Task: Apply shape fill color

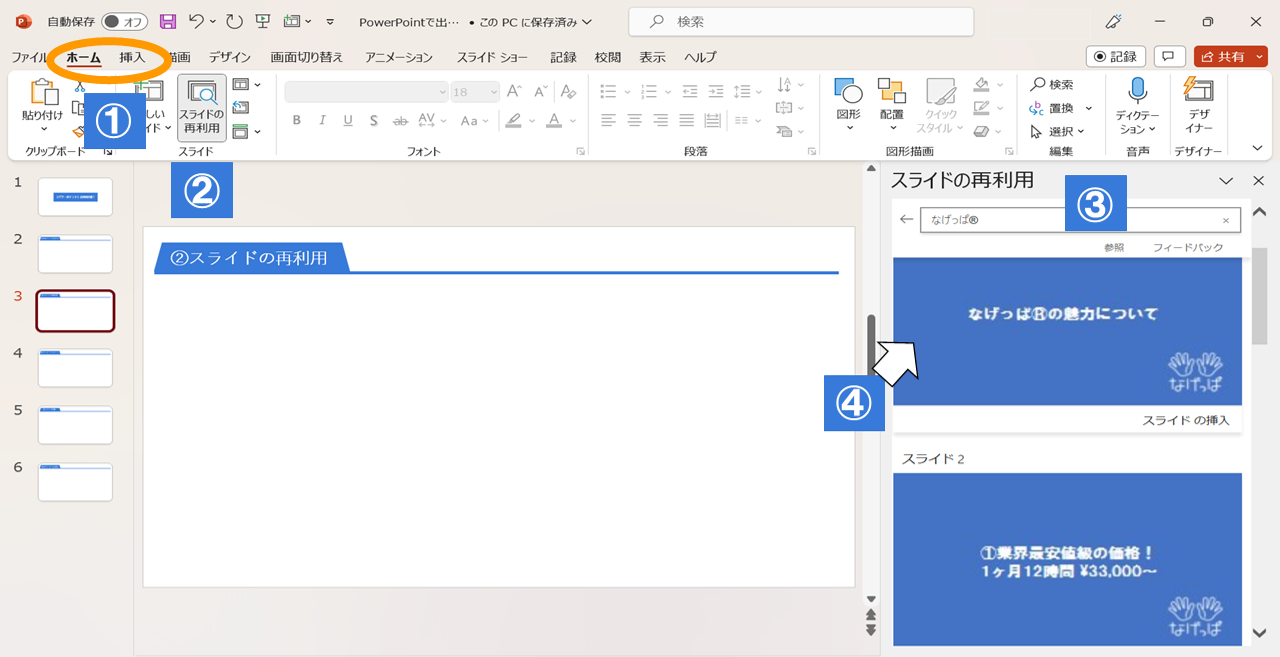Action: click(x=982, y=84)
